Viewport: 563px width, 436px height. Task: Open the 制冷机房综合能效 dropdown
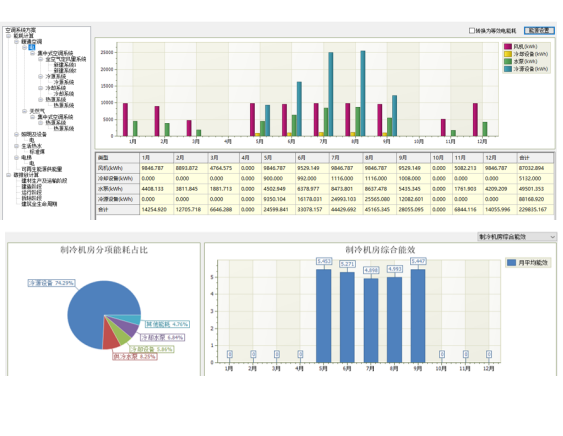[517, 237]
